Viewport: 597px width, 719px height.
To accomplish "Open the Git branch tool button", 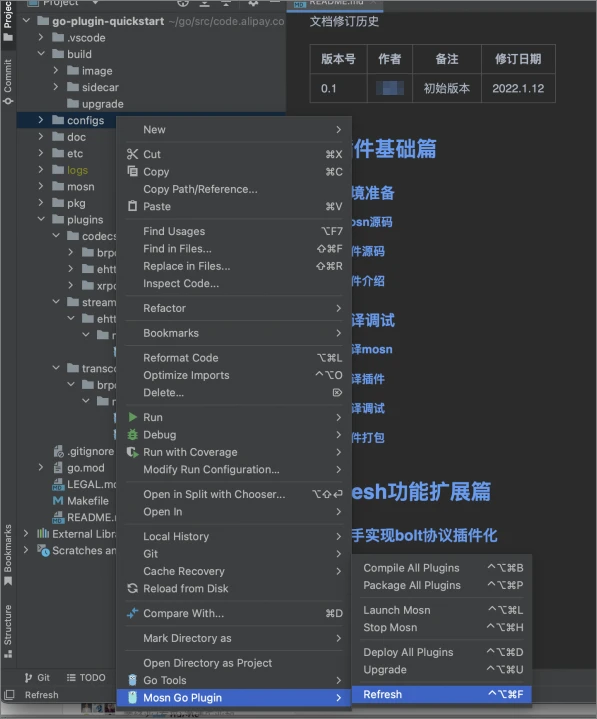I will pyautogui.click(x=37, y=678).
